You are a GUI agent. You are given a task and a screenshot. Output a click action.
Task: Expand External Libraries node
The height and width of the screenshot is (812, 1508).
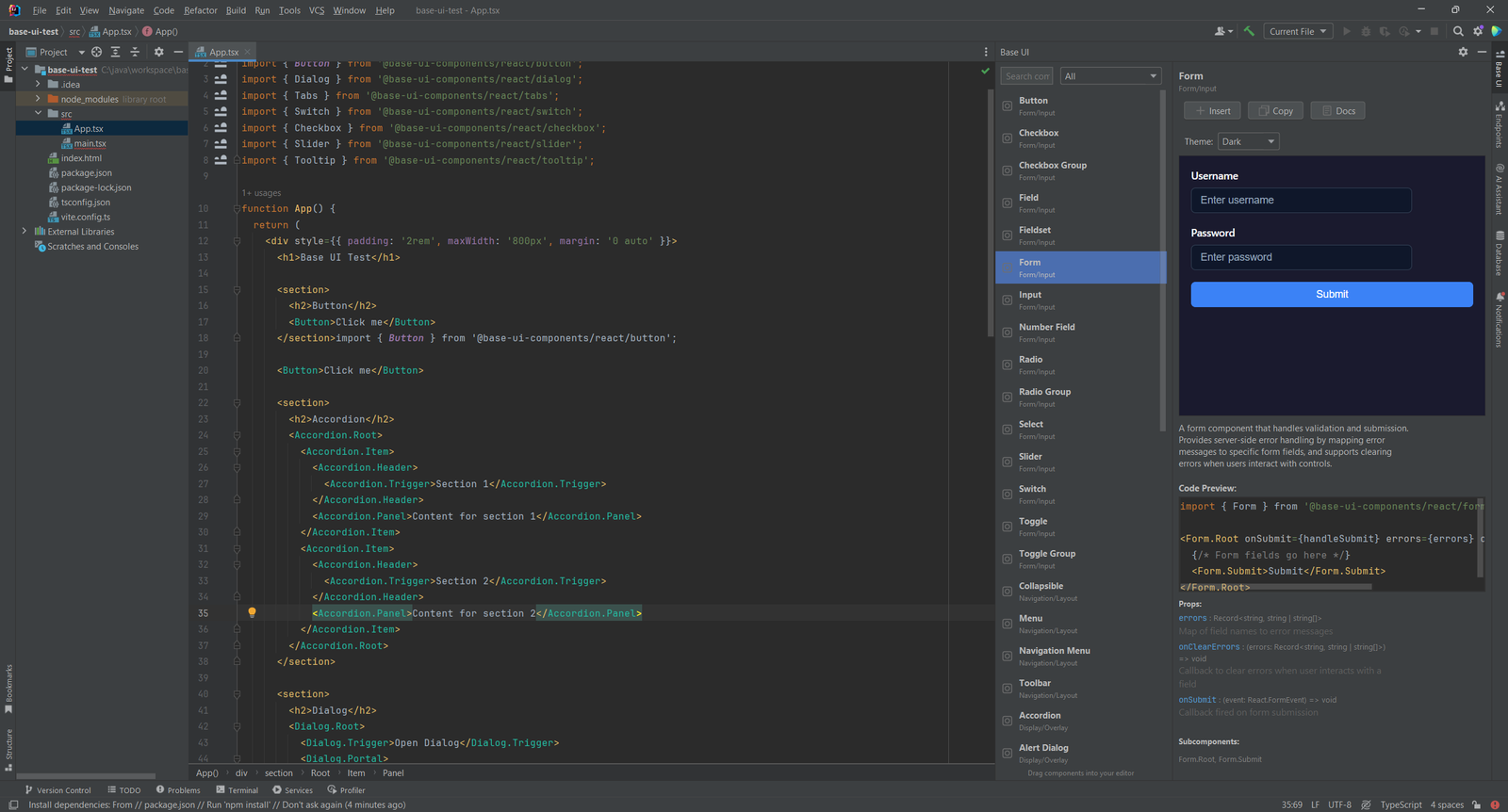click(x=25, y=231)
